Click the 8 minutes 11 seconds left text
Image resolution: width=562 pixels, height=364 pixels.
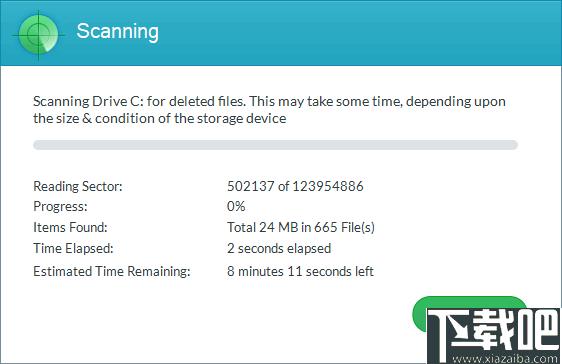300,272
